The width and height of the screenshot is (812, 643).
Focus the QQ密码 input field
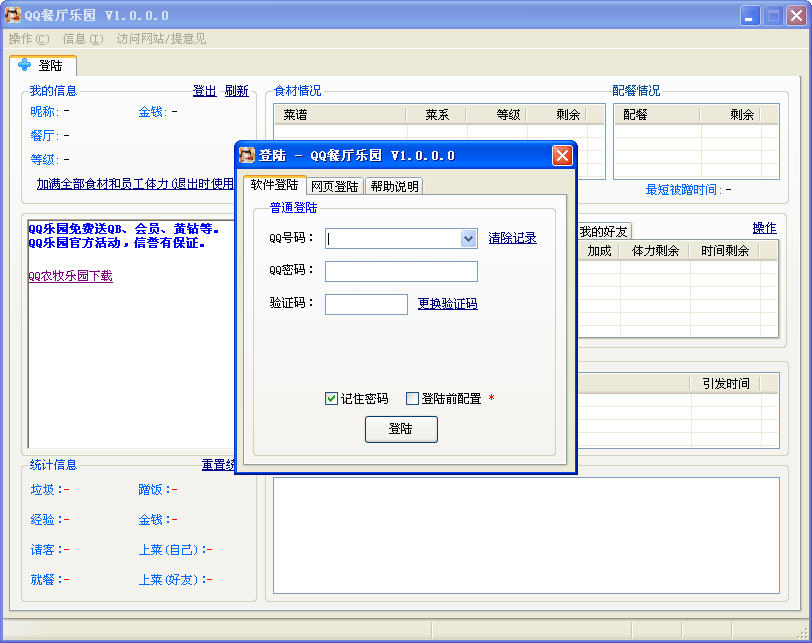(401, 271)
